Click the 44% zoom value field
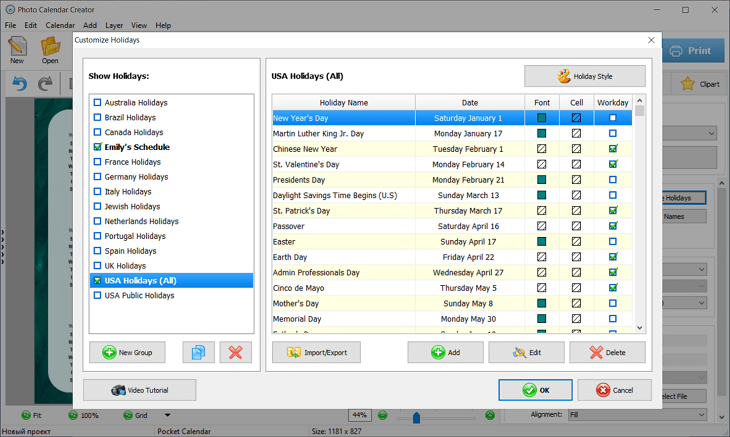Viewport: 730px width, 437px height. tap(359, 415)
